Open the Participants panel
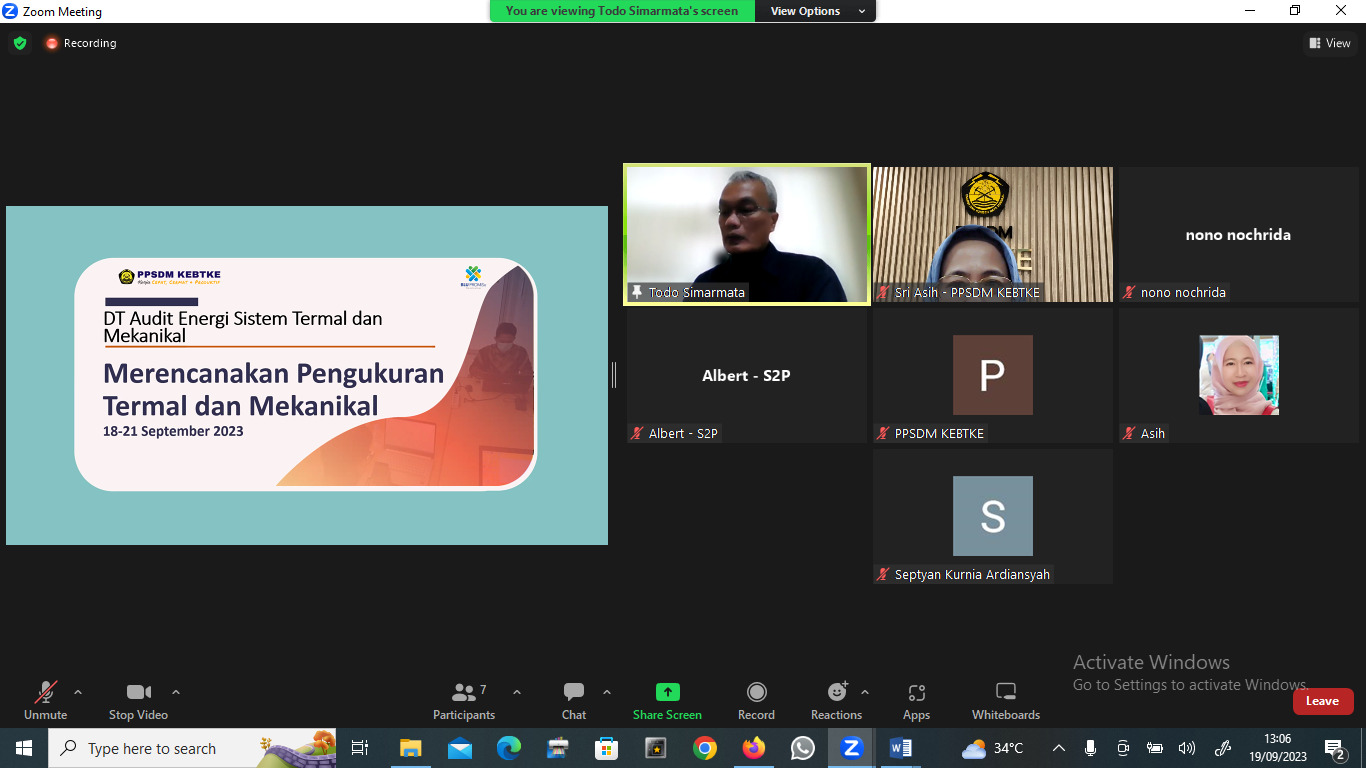The width and height of the screenshot is (1366, 768). [x=464, y=700]
